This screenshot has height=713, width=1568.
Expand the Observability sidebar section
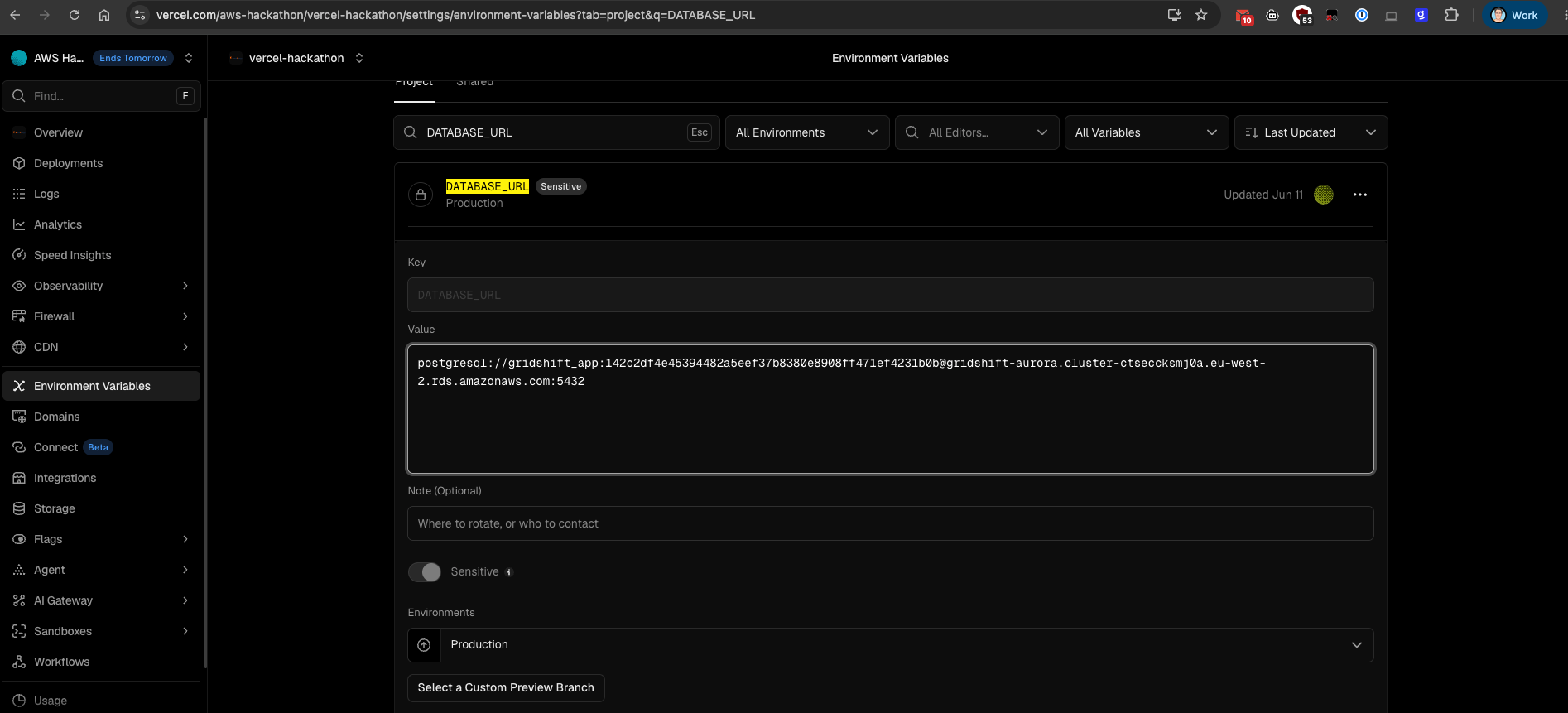(185, 286)
